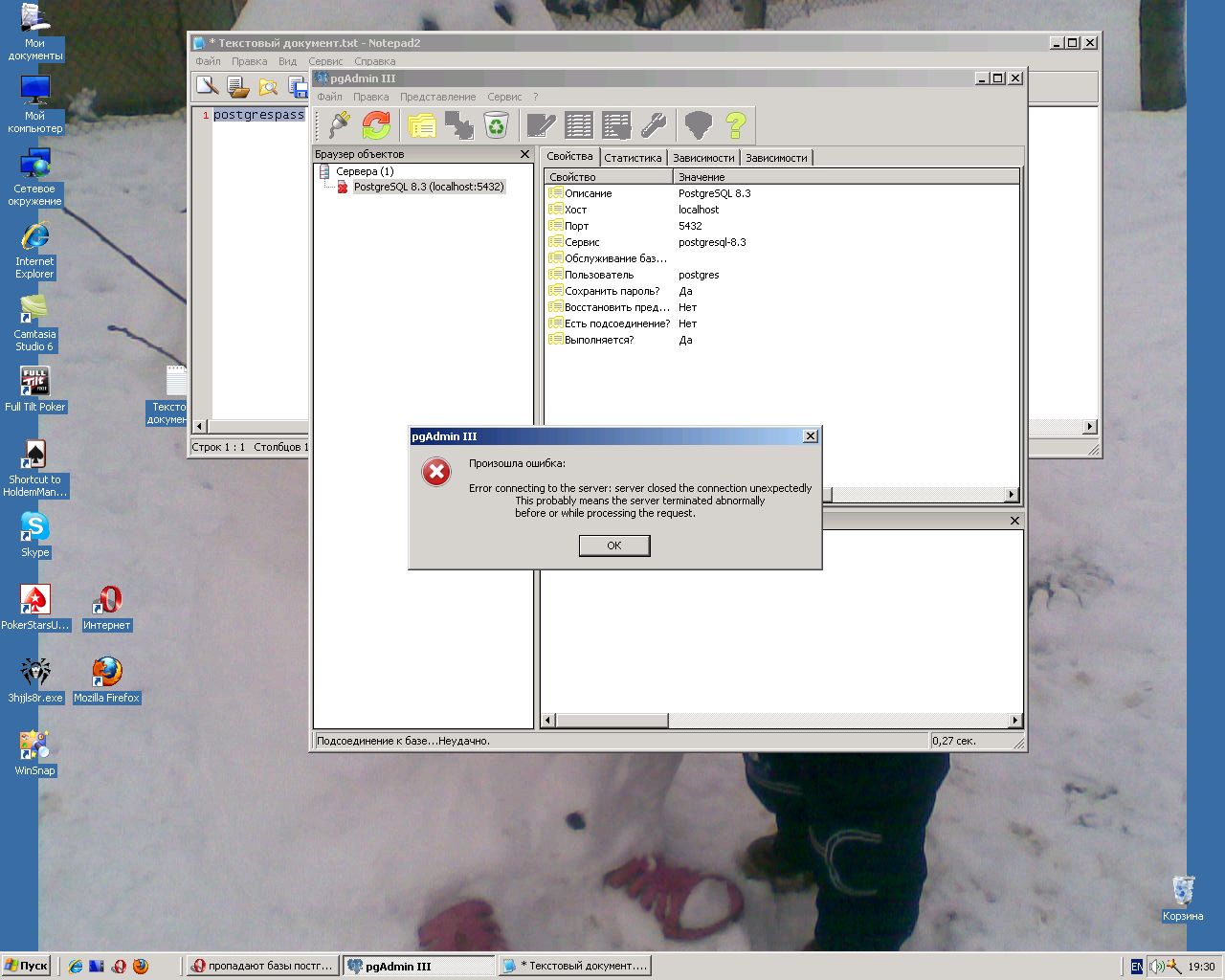Switch to the Статистика tab

click(633, 158)
